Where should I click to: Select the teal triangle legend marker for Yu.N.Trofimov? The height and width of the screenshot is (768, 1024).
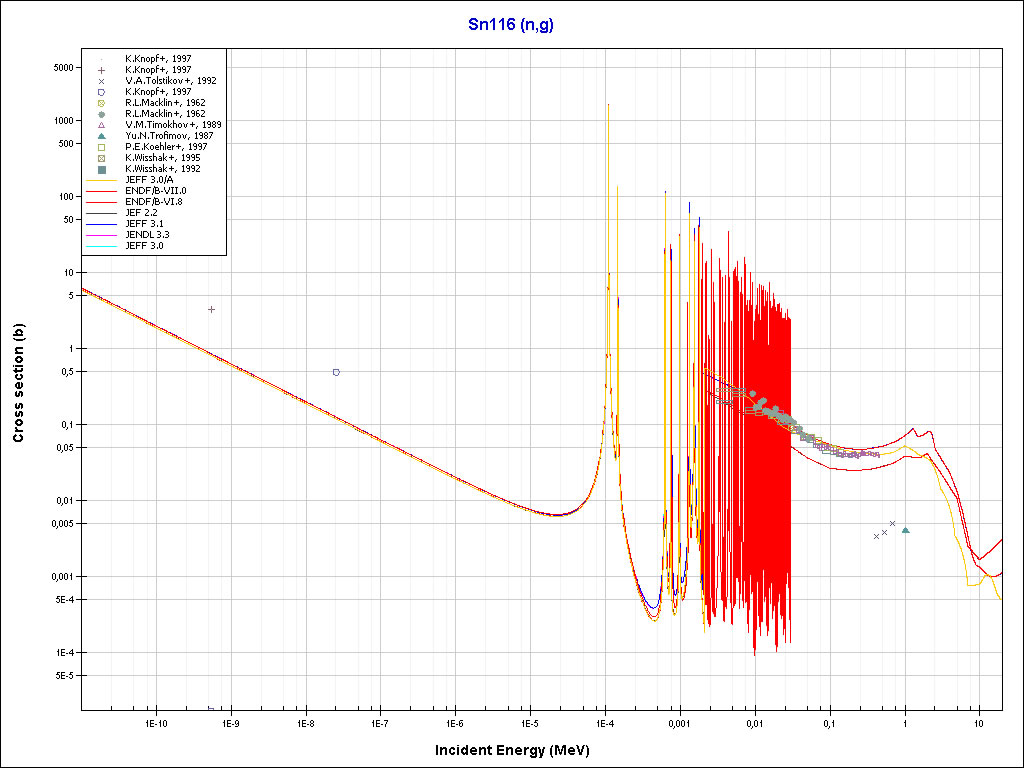click(101, 136)
